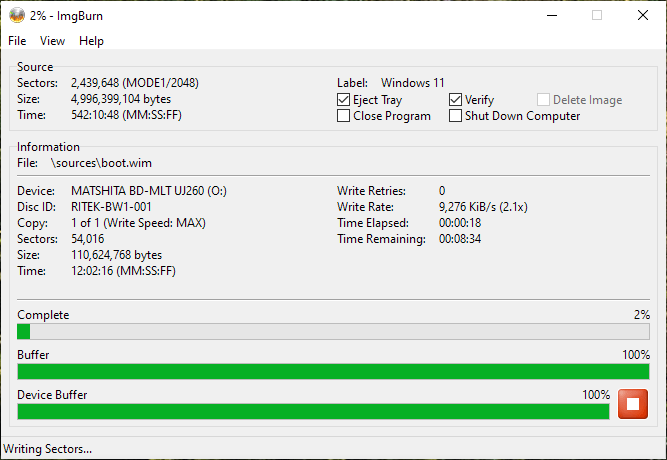
Task: Click the Buffer progress bar
Action: (x=333, y=372)
